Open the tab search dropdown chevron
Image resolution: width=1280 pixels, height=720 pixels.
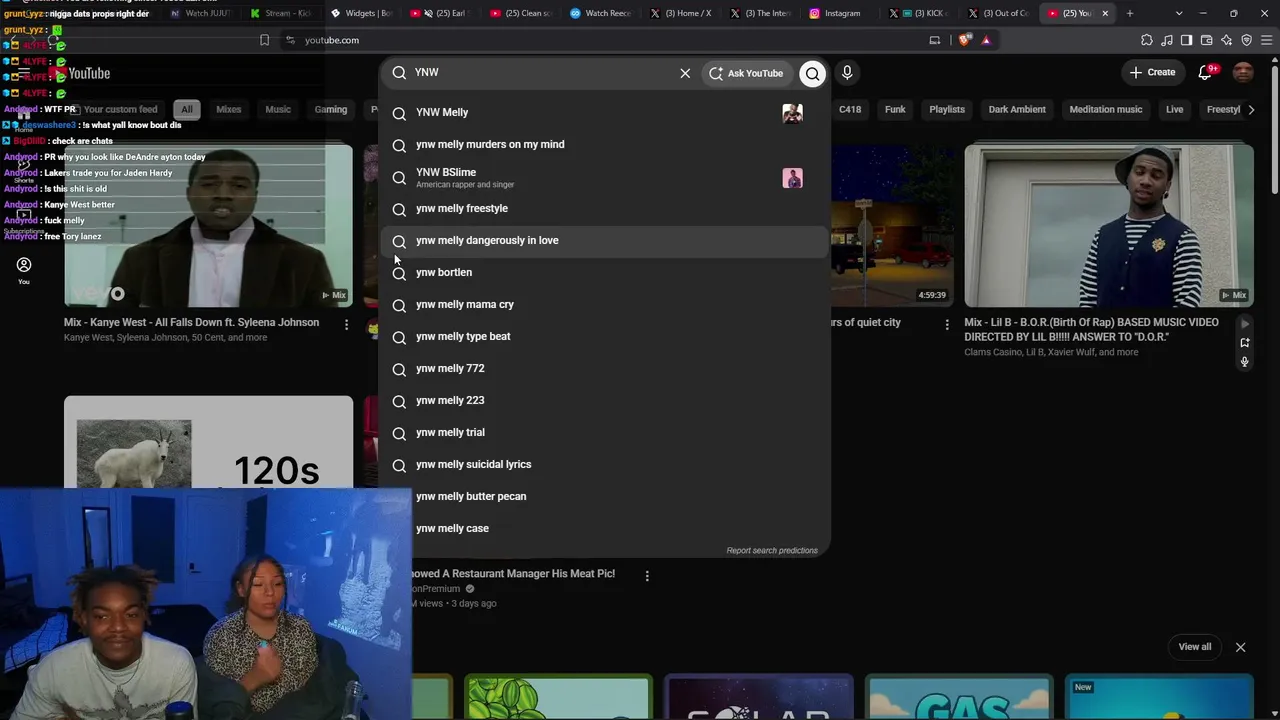pyautogui.click(x=1179, y=13)
